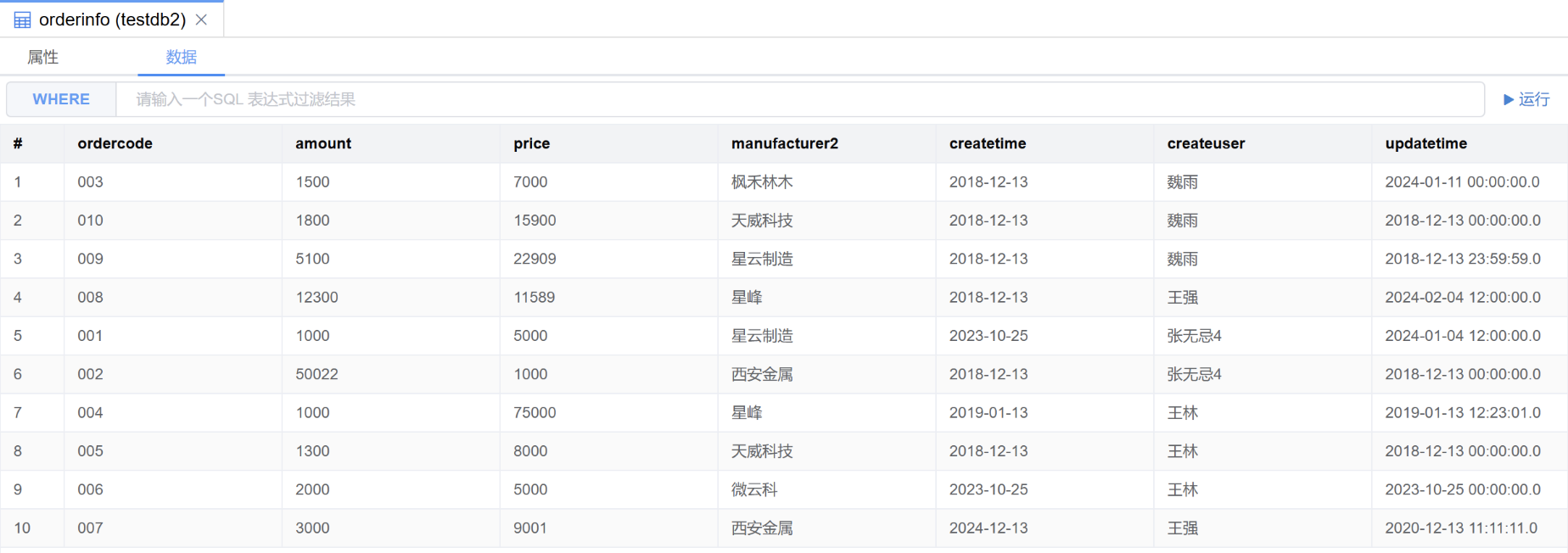
Task: Click the amount column header
Action: tap(323, 143)
